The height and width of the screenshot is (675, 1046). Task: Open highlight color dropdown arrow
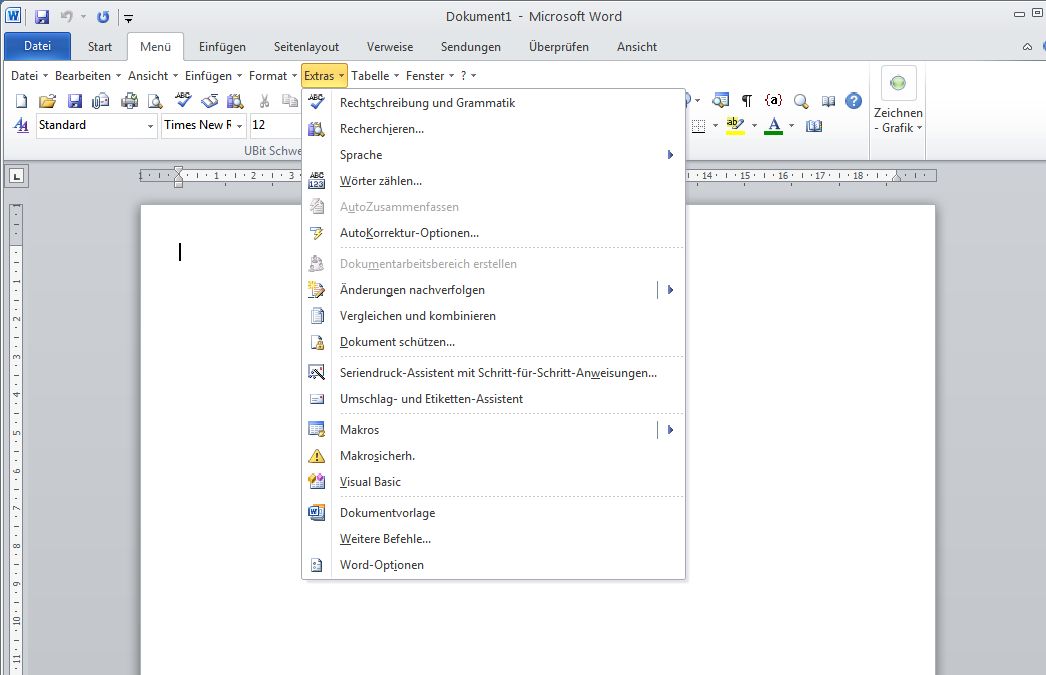[x=754, y=125]
